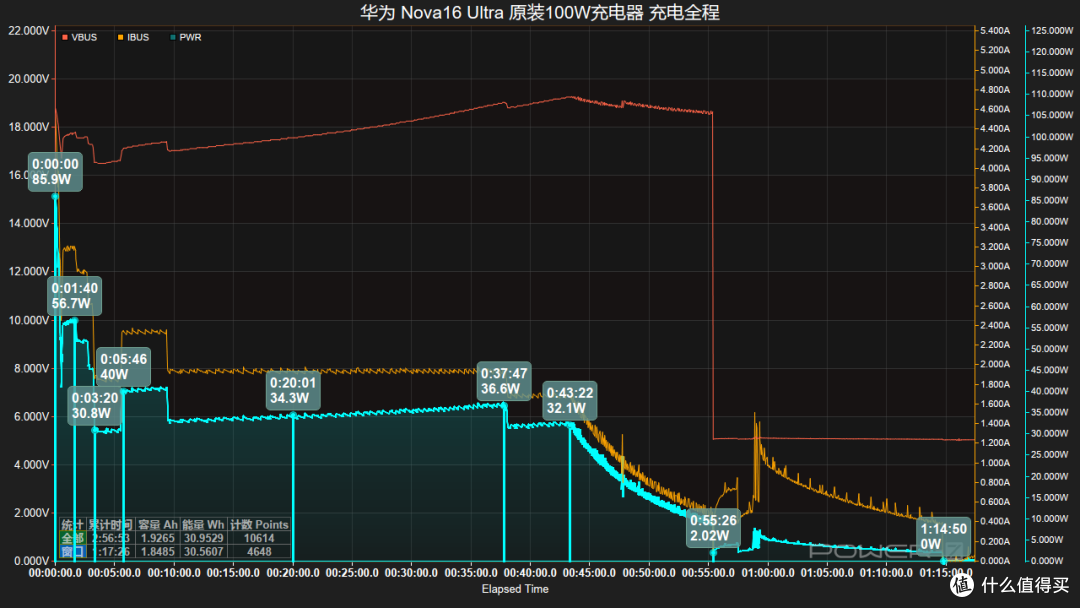
Task: Click the 00:45:00.0 time axis tick
Action: click(590, 573)
